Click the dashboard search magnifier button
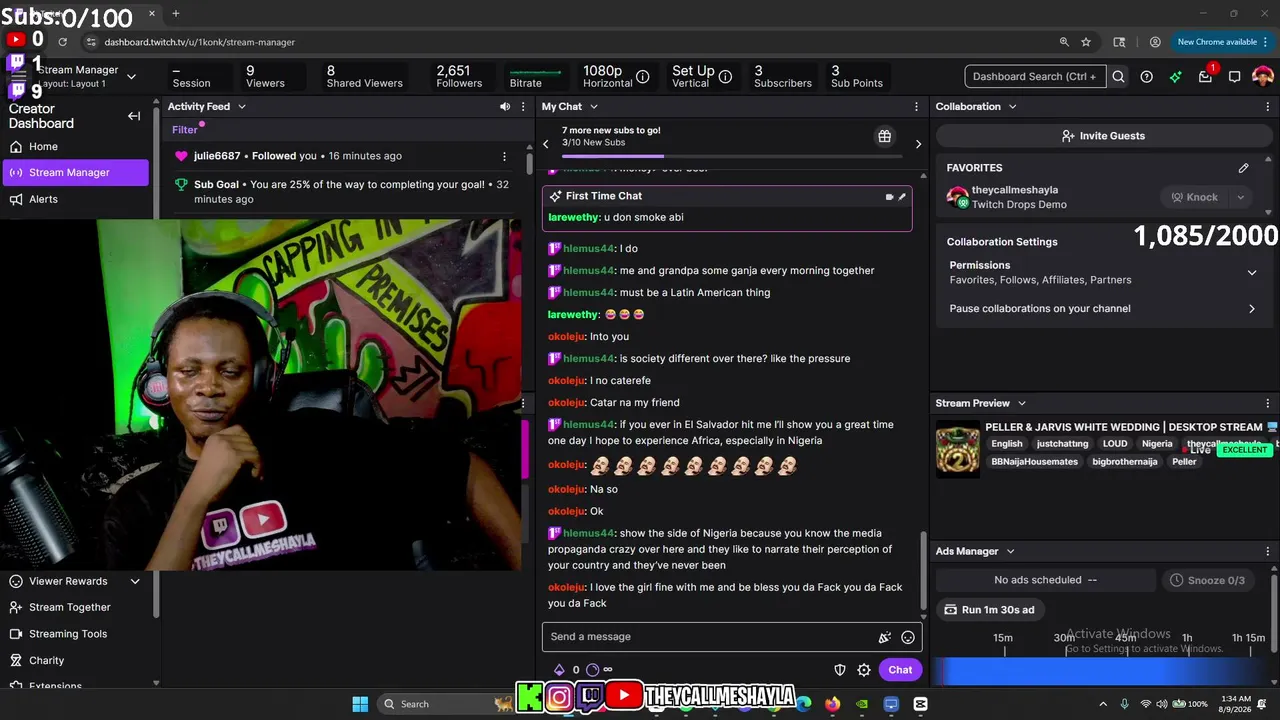Viewport: 1280px width, 720px height. [1119, 77]
